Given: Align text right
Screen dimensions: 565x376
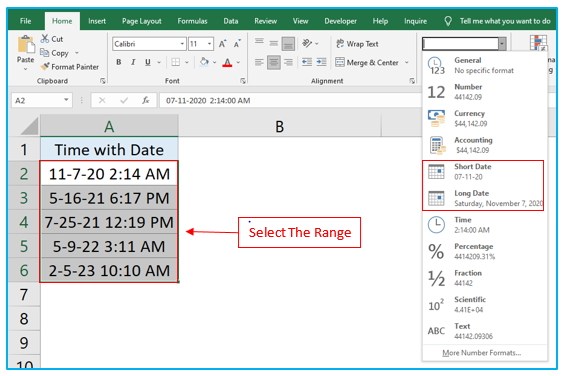Looking at the screenshot, I should 288,62.
